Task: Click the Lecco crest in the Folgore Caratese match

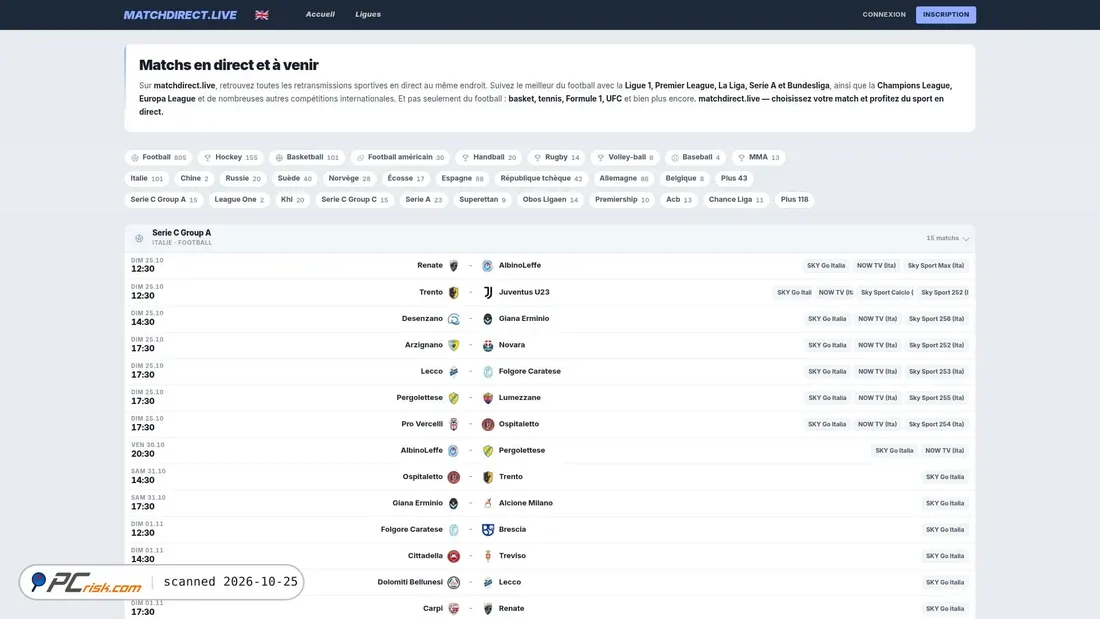Action: 454,371
